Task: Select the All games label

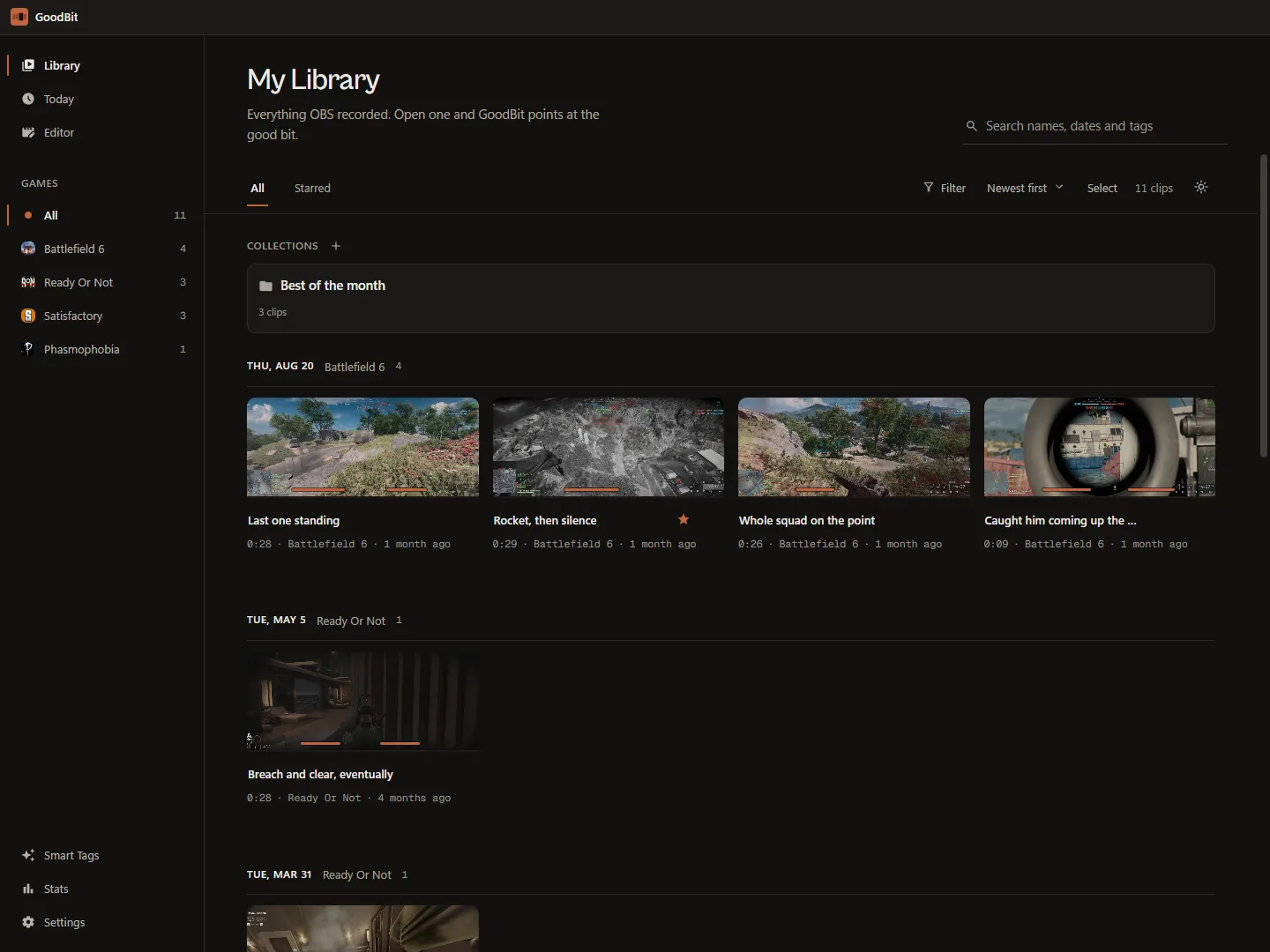Action: pos(51,215)
